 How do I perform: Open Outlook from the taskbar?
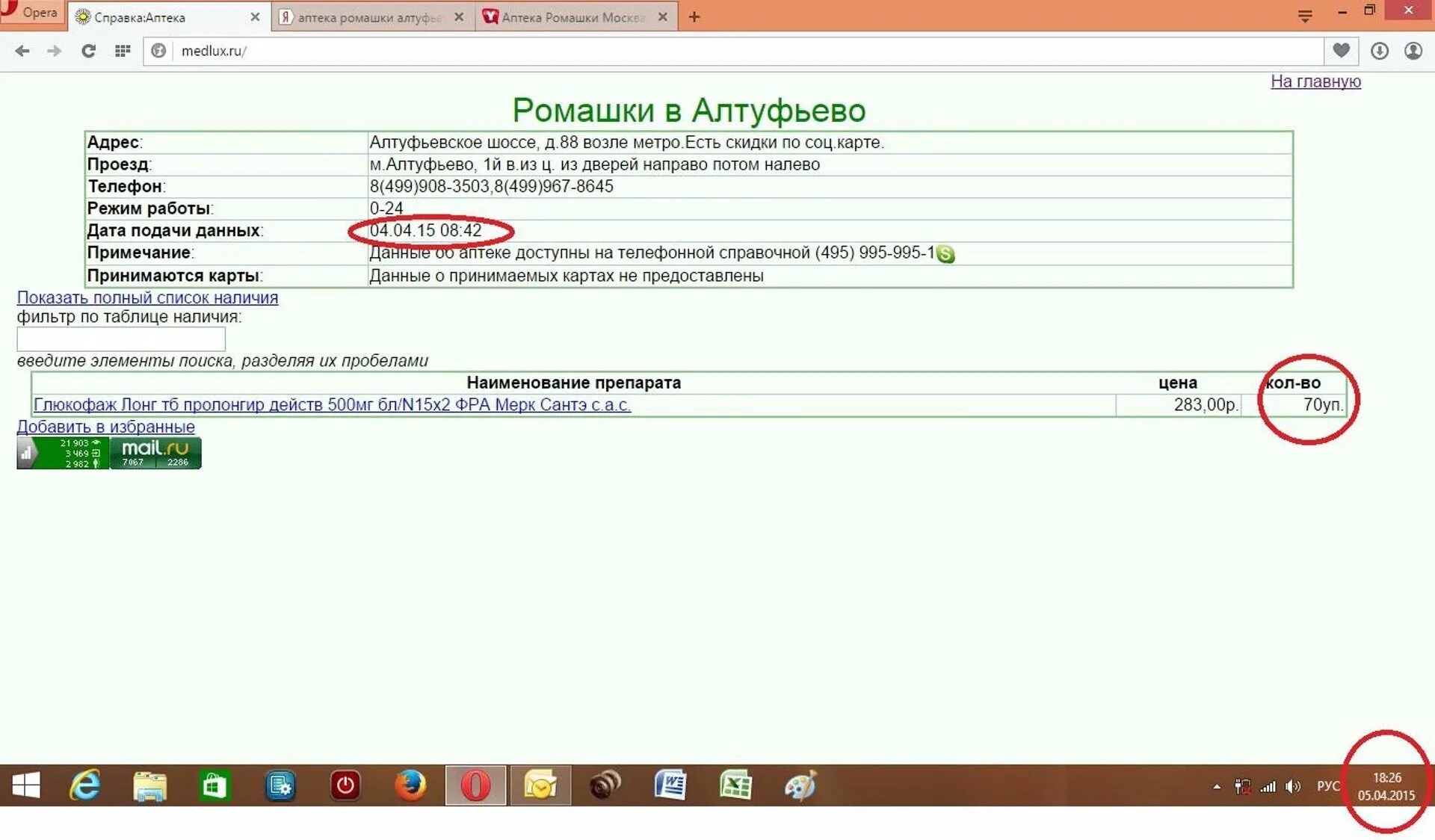pos(540,785)
